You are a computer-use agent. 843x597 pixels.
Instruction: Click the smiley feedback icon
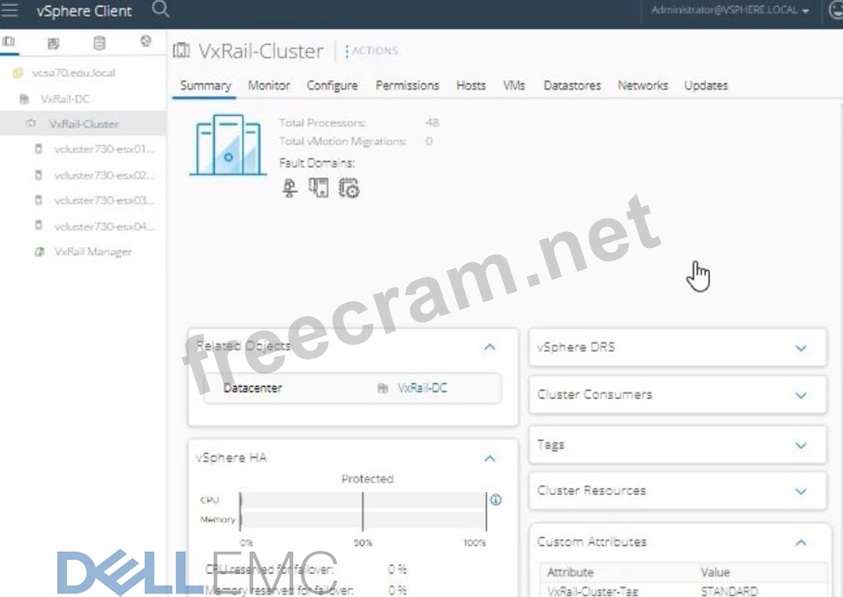pyautogui.click(x=836, y=11)
